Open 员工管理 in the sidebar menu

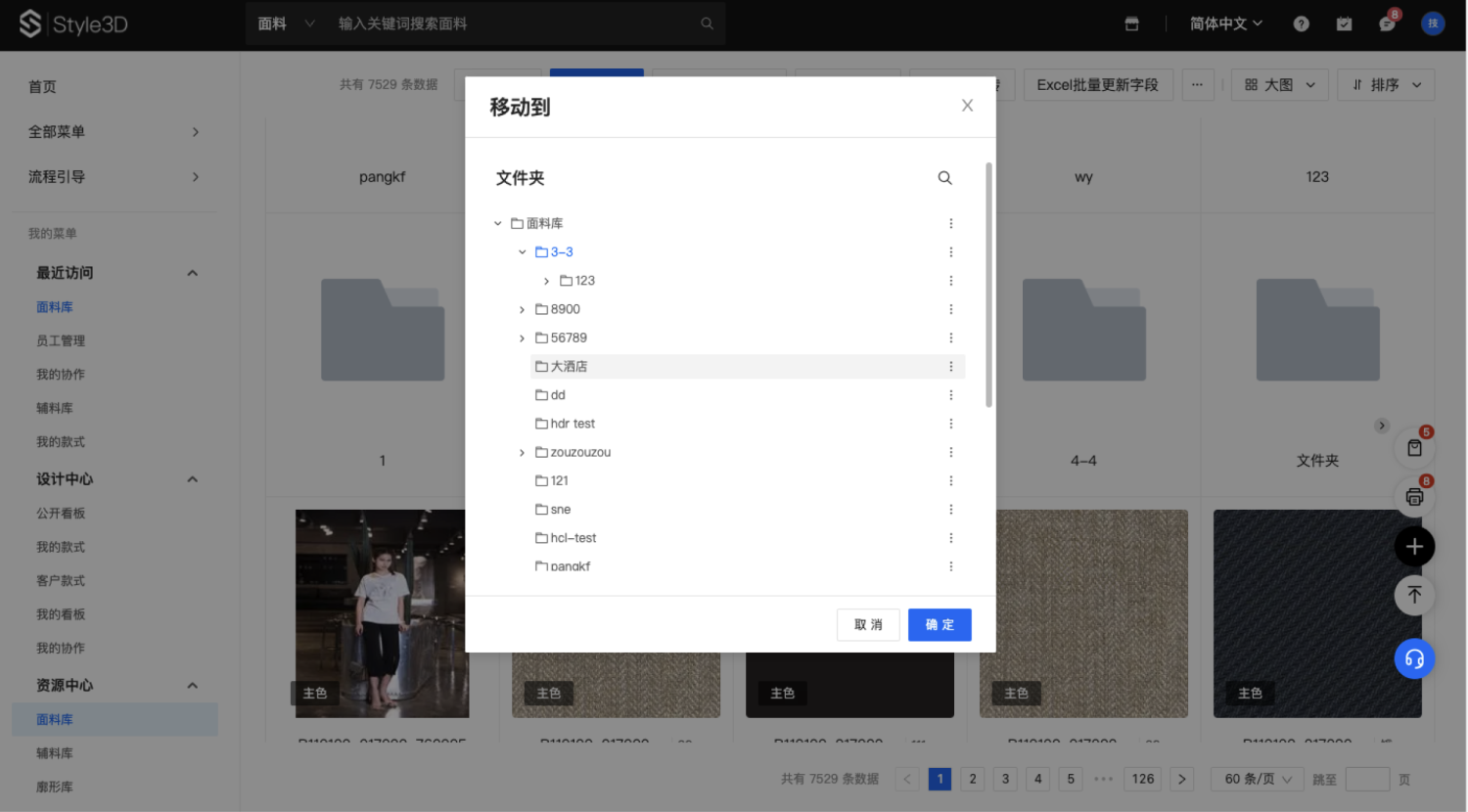point(61,340)
